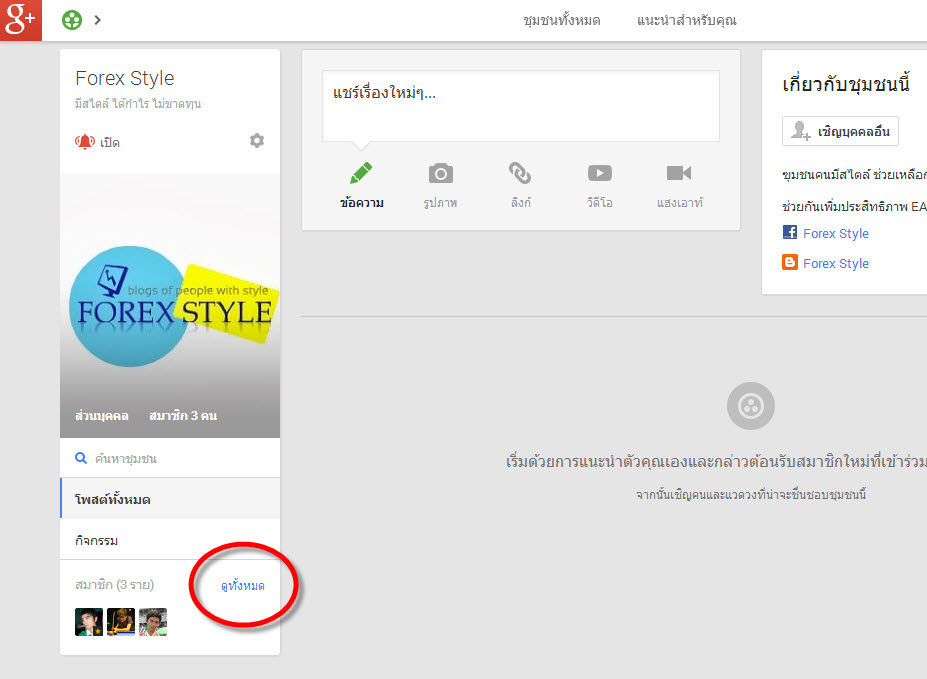Open first member avatar thumbnail

click(89, 622)
